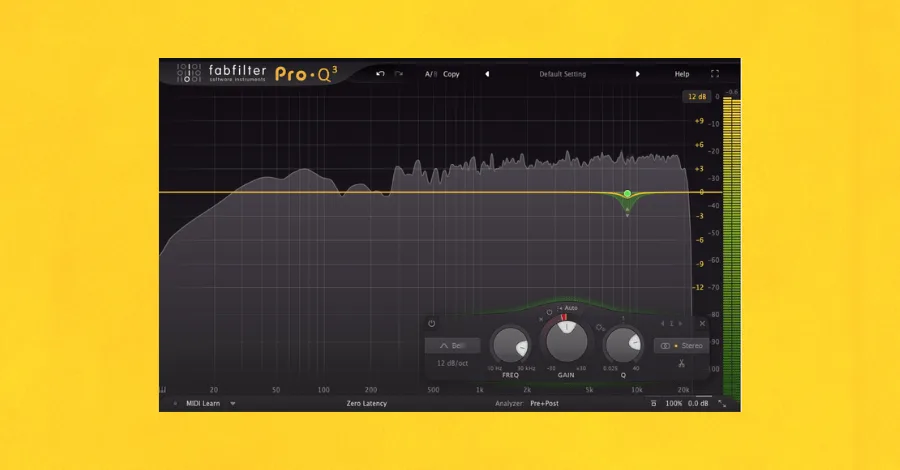Enable full screen mode icon

click(715, 74)
